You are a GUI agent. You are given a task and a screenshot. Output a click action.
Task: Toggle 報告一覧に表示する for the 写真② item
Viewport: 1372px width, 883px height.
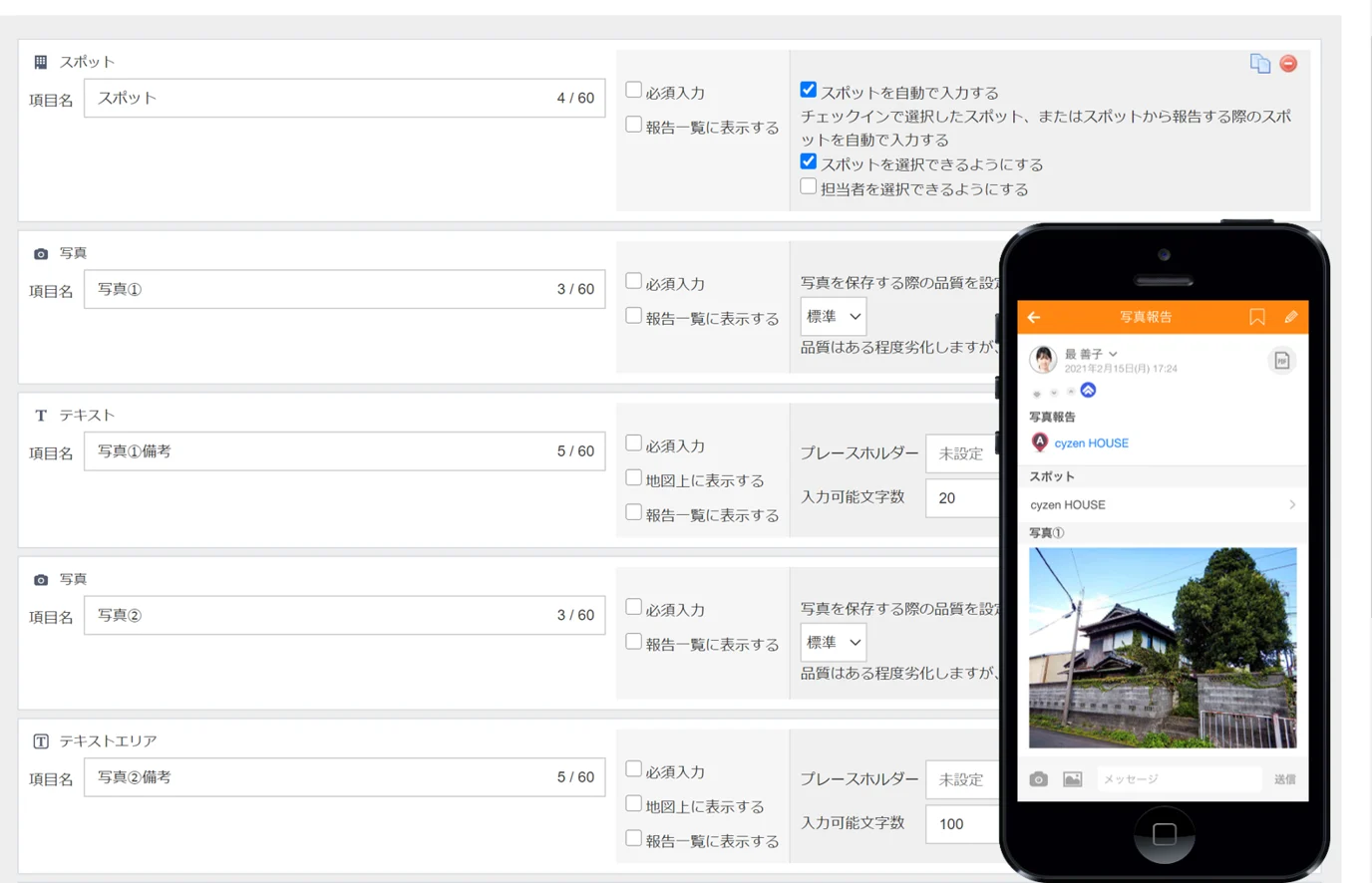[x=633, y=642]
